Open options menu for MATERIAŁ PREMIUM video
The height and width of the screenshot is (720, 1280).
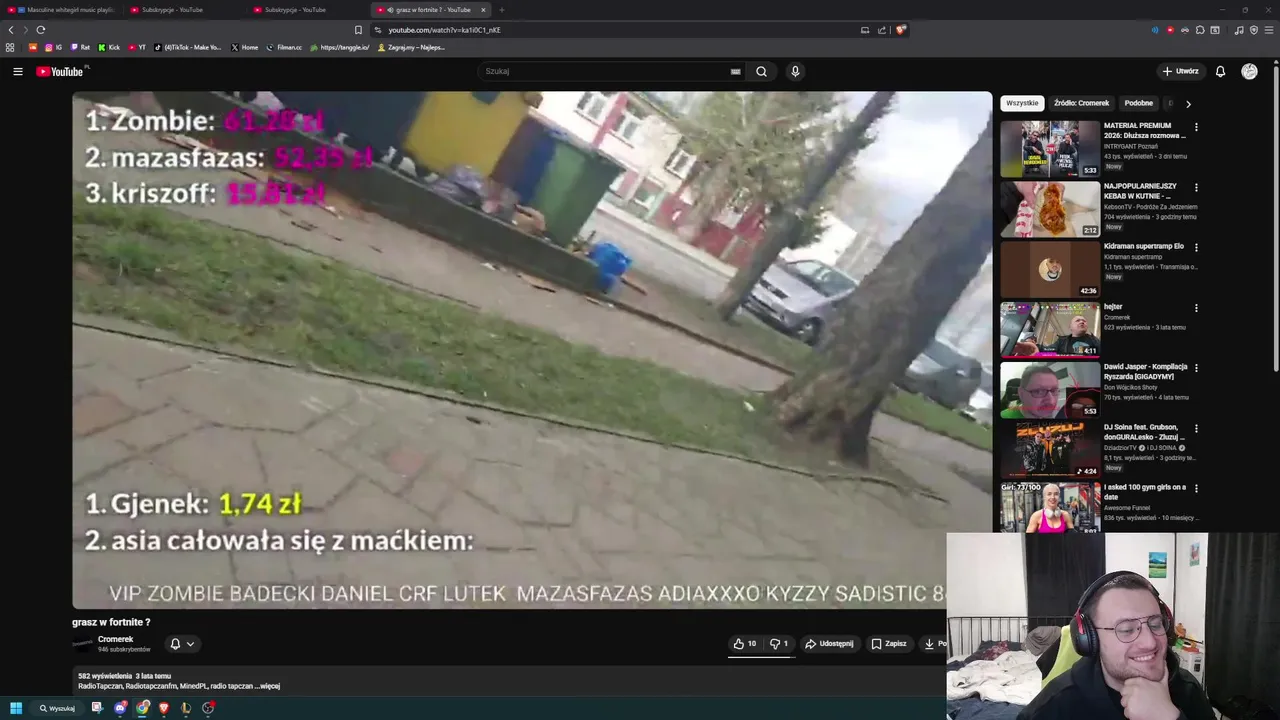pos(1196,127)
